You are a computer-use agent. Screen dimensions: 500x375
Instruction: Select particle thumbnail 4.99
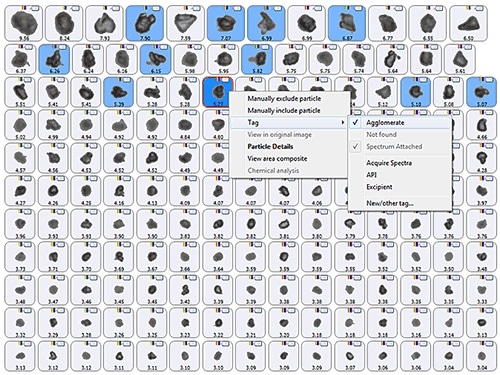tap(53, 125)
